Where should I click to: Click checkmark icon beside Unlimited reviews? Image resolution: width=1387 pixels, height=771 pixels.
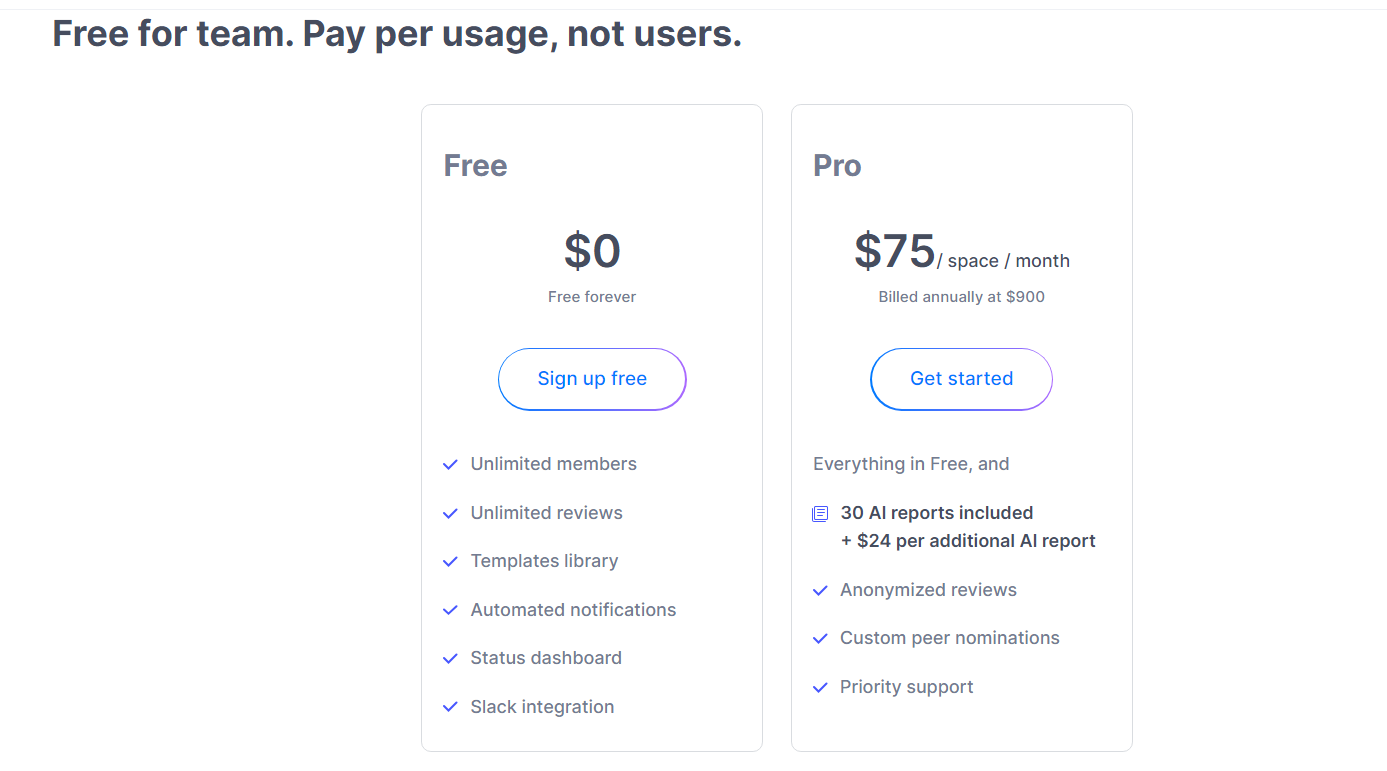coord(450,514)
